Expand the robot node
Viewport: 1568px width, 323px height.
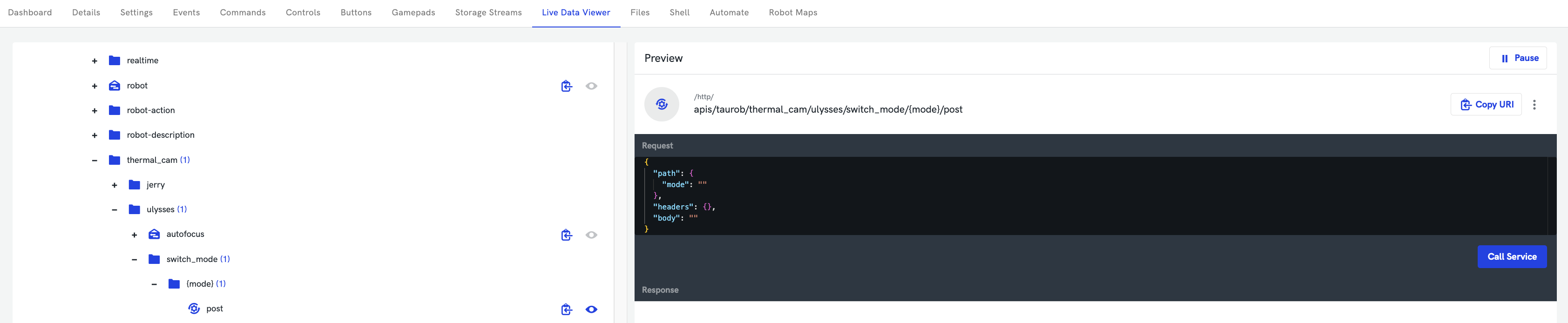point(95,87)
